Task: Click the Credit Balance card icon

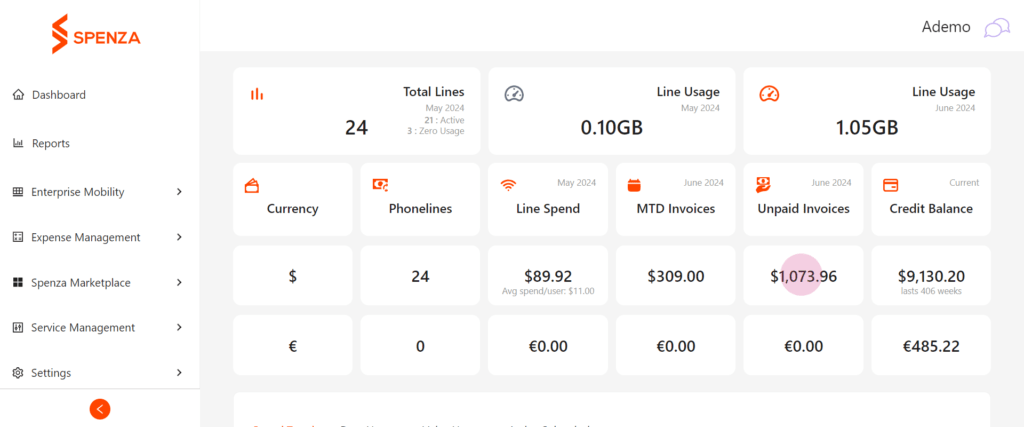Action: point(890,185)
